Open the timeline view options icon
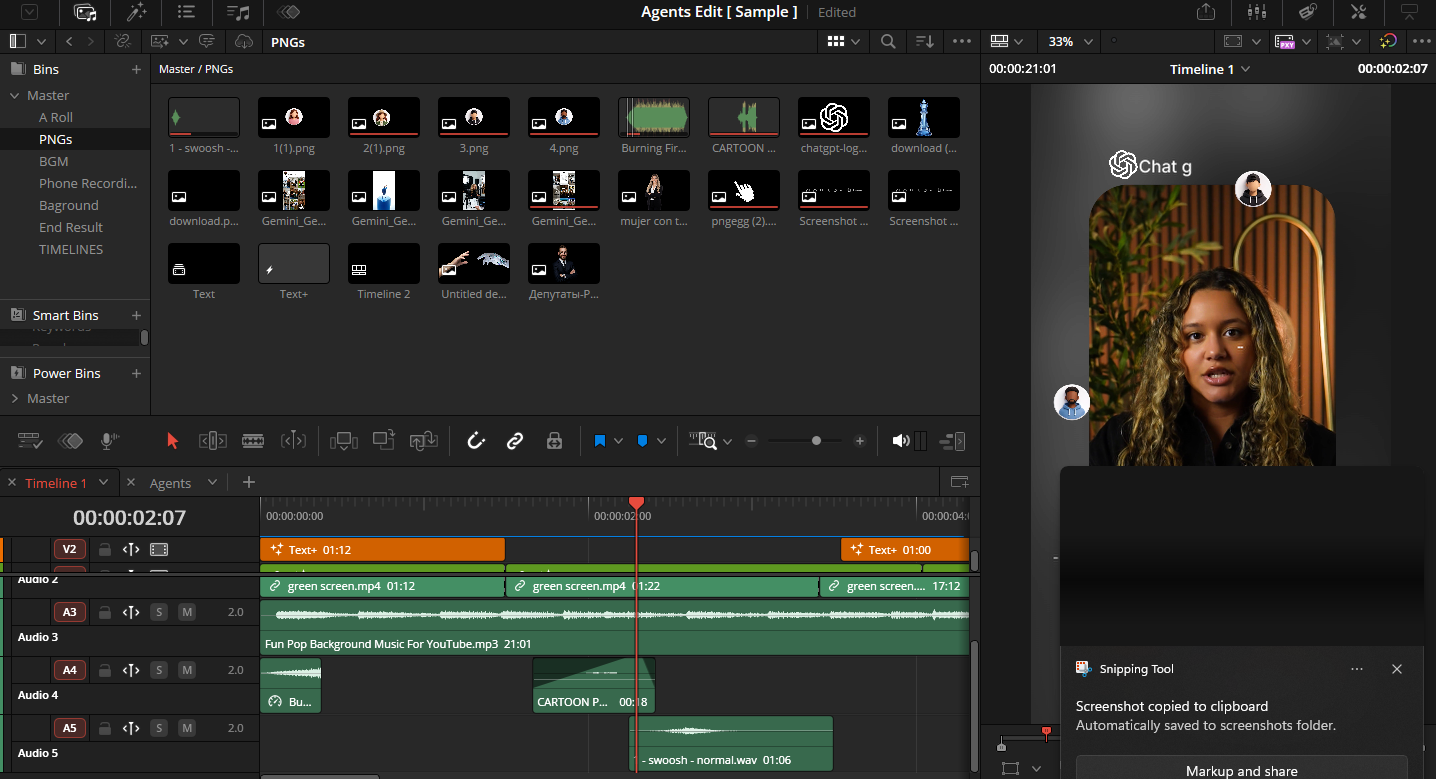The width and height of the screenshot is (1436, 779). coord(30,441)
